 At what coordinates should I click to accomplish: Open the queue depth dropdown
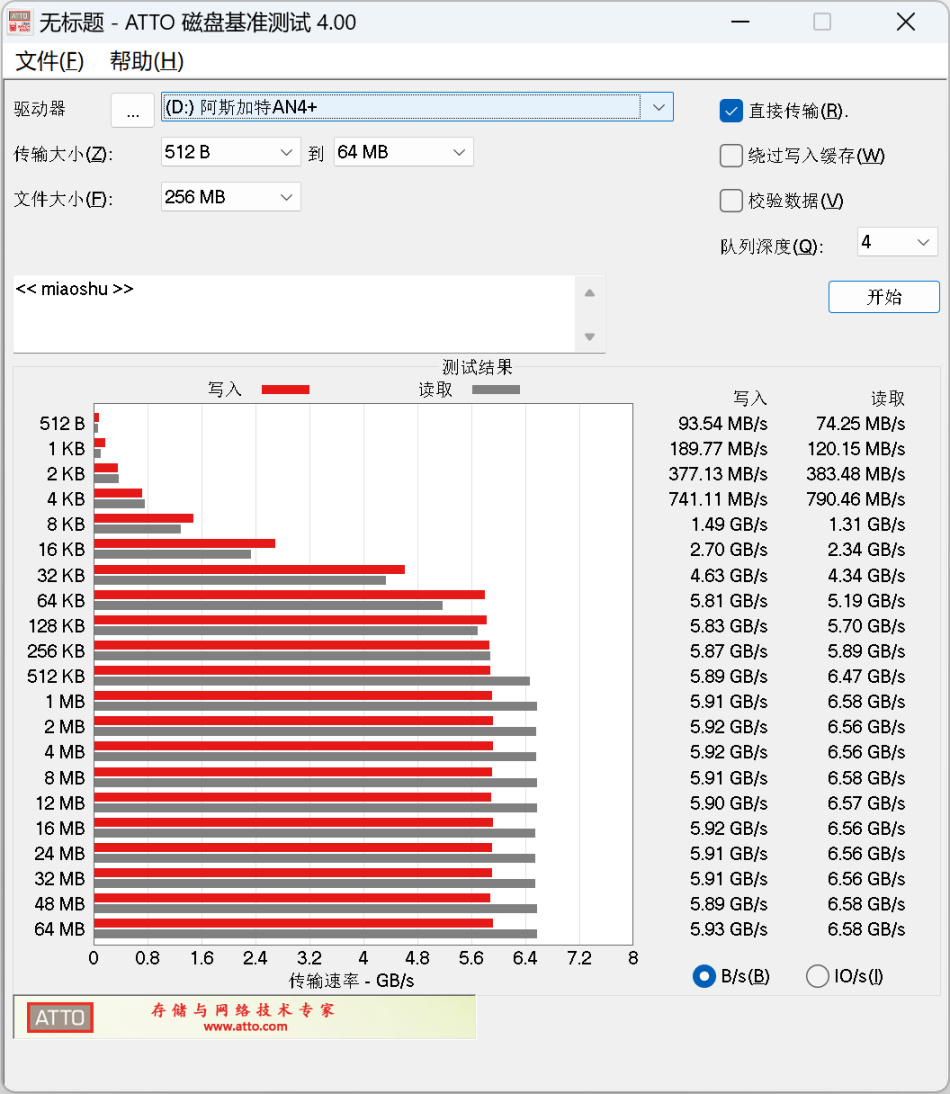tap(897, 242)
